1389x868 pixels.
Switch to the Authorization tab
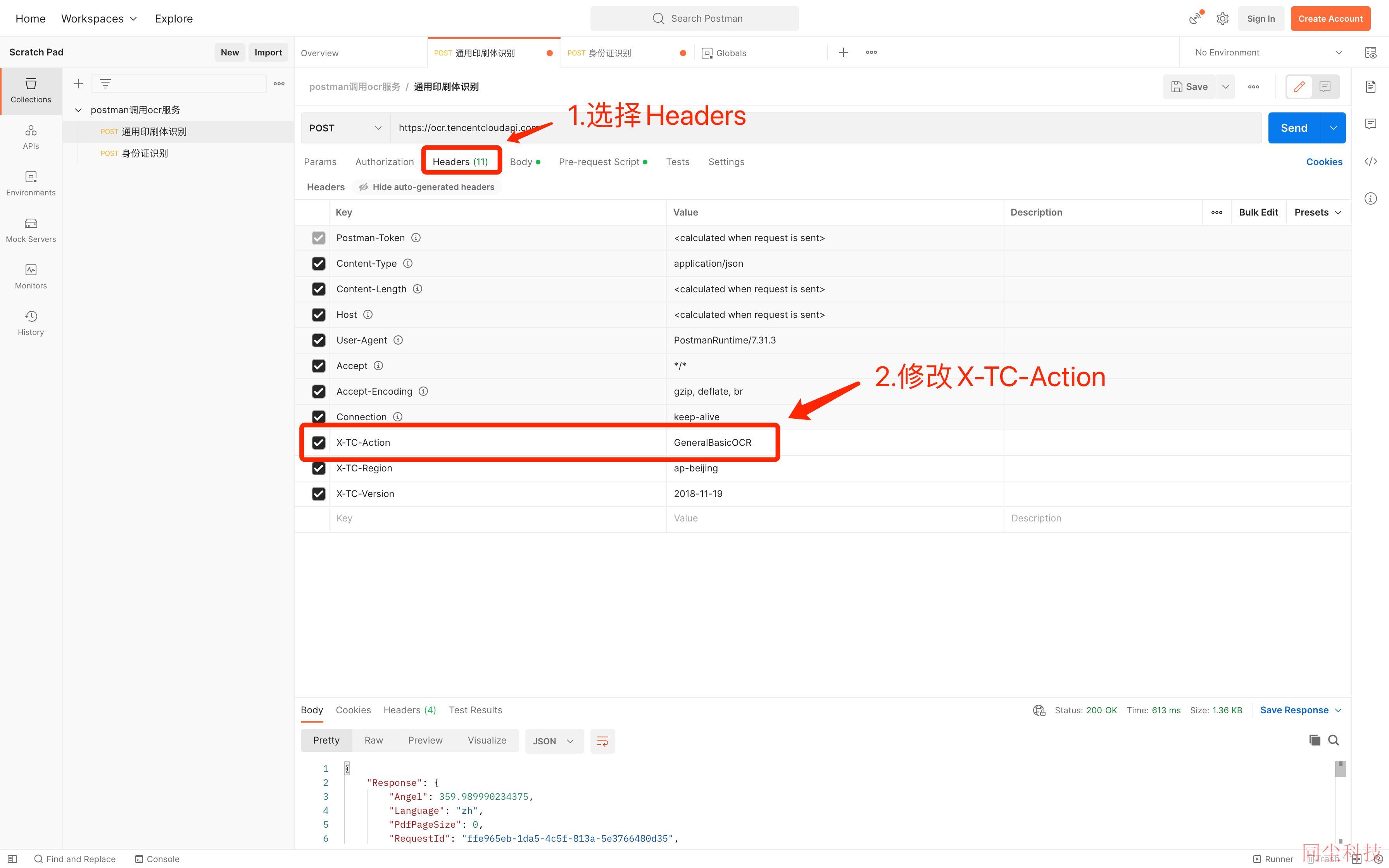point(385,162)
